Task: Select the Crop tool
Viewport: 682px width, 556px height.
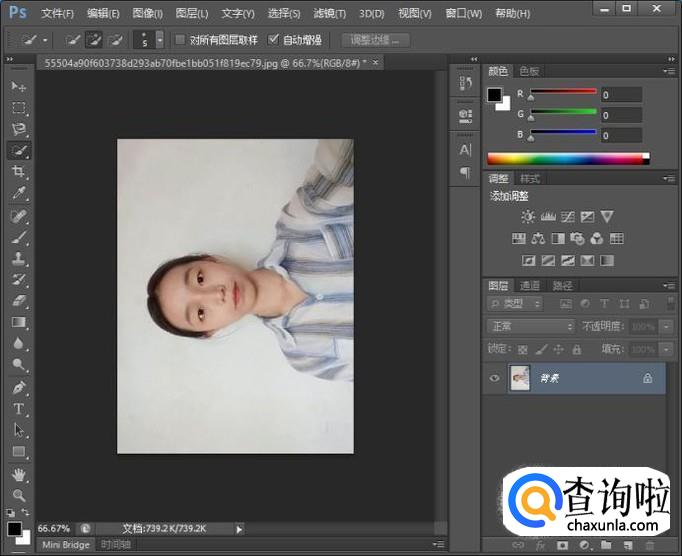Action: (x=19, y=172)
